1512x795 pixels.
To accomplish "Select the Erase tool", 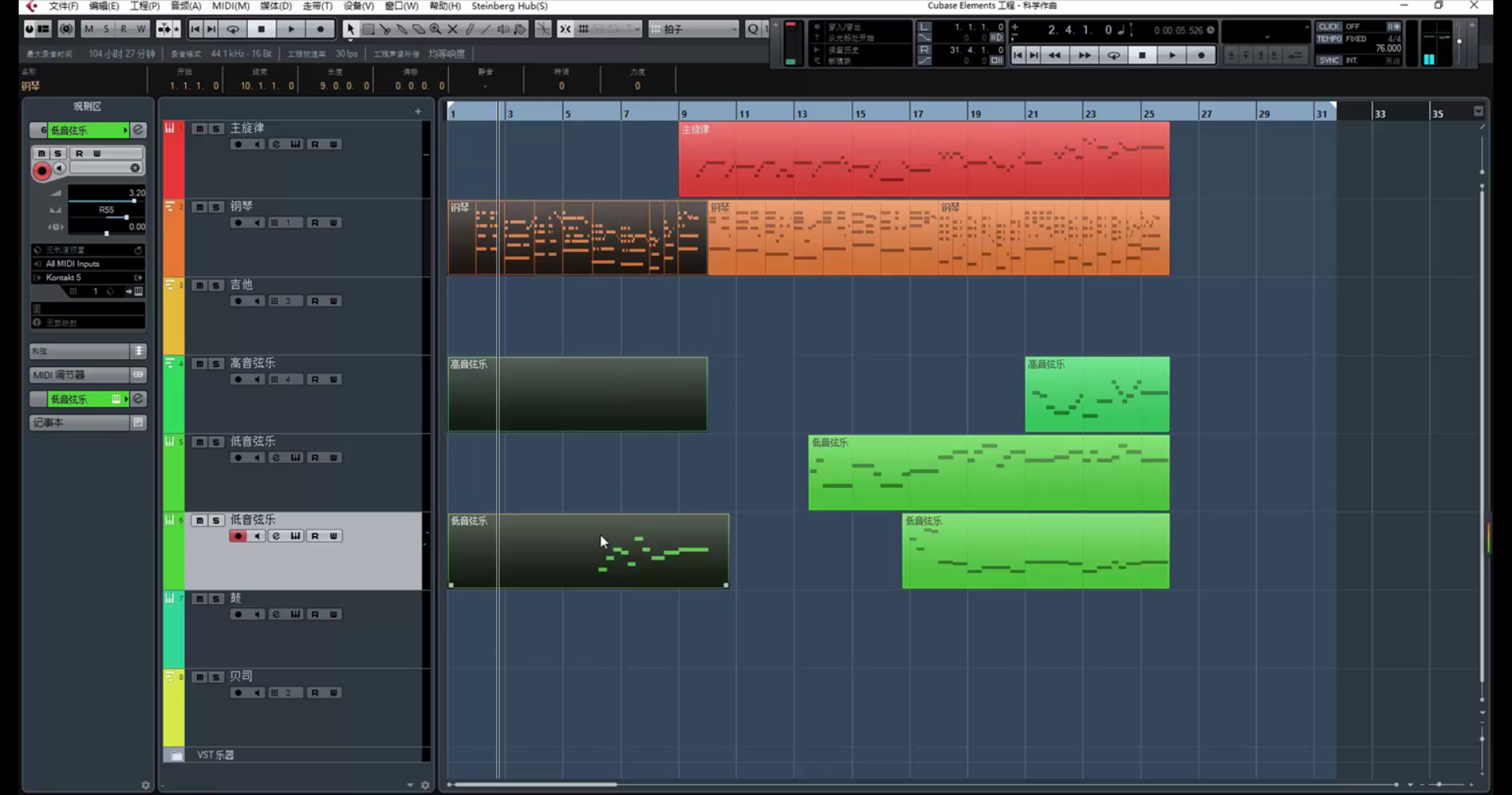I will (419, 29).
